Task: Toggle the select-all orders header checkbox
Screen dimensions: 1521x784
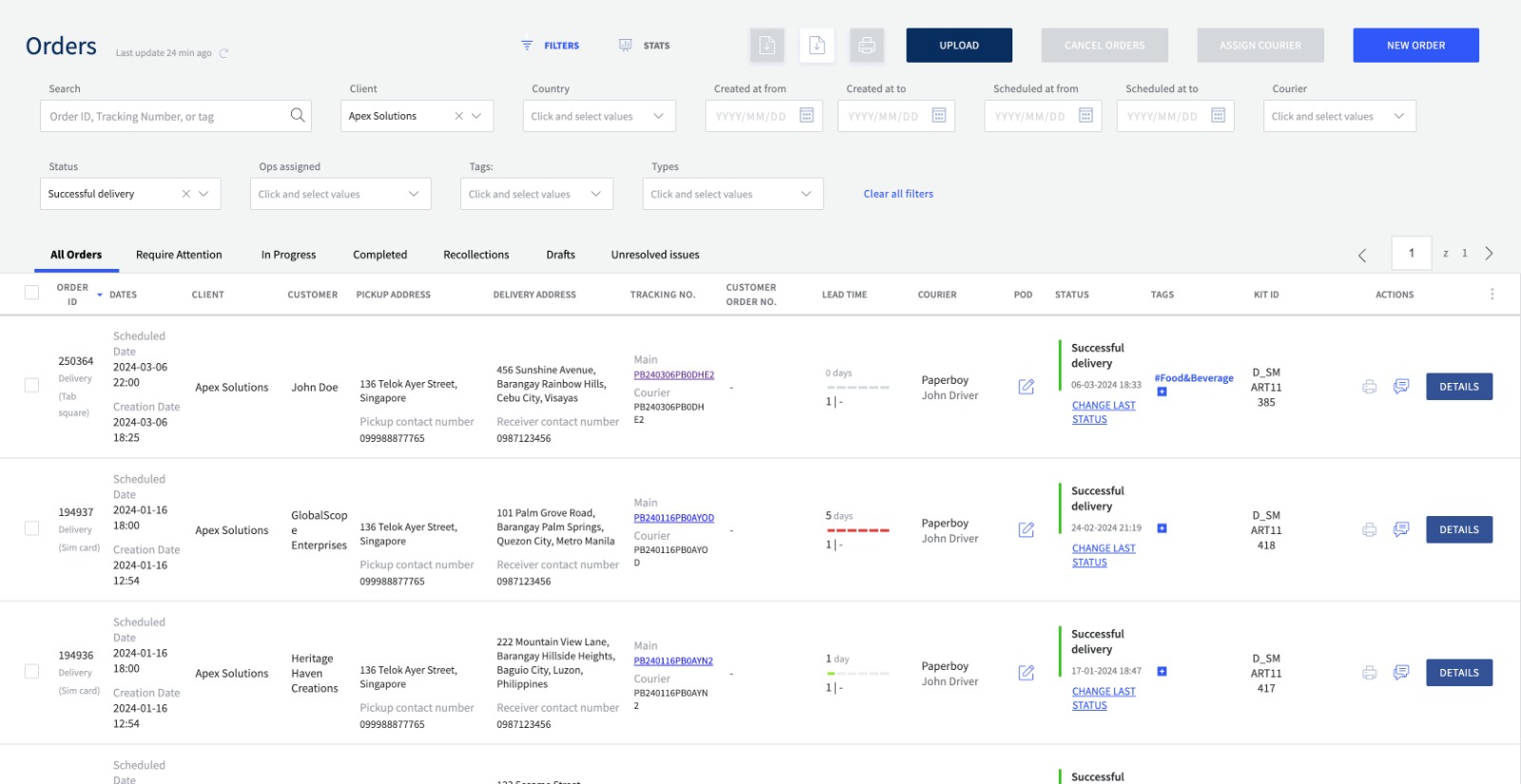Action: coord(32,293)
